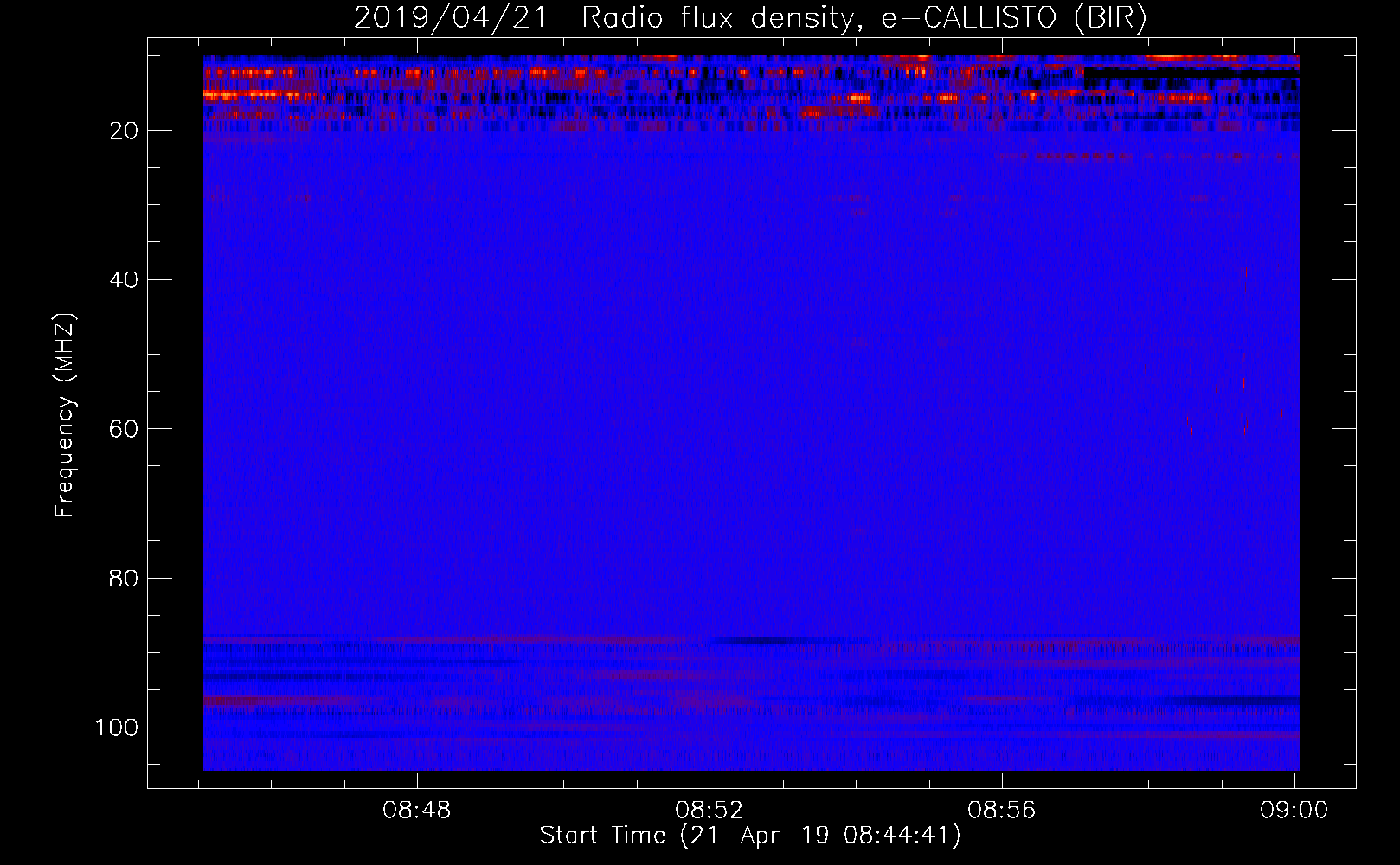Click the 60 frequency tick label
1400x865 pixels.
[x=125, y=429]
